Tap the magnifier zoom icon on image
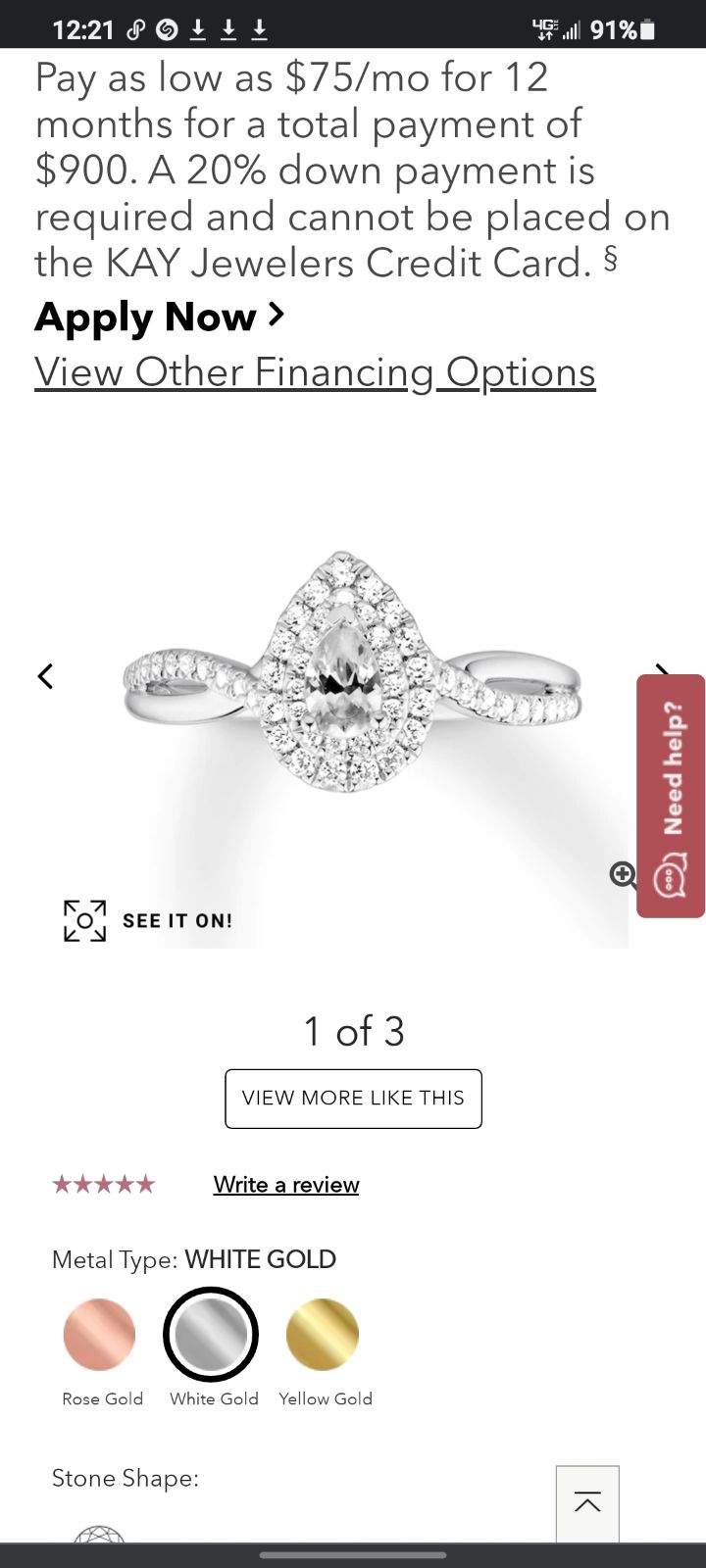This screenshot has width=706, height=1568. pyautogui.click(x=624, y=874)
